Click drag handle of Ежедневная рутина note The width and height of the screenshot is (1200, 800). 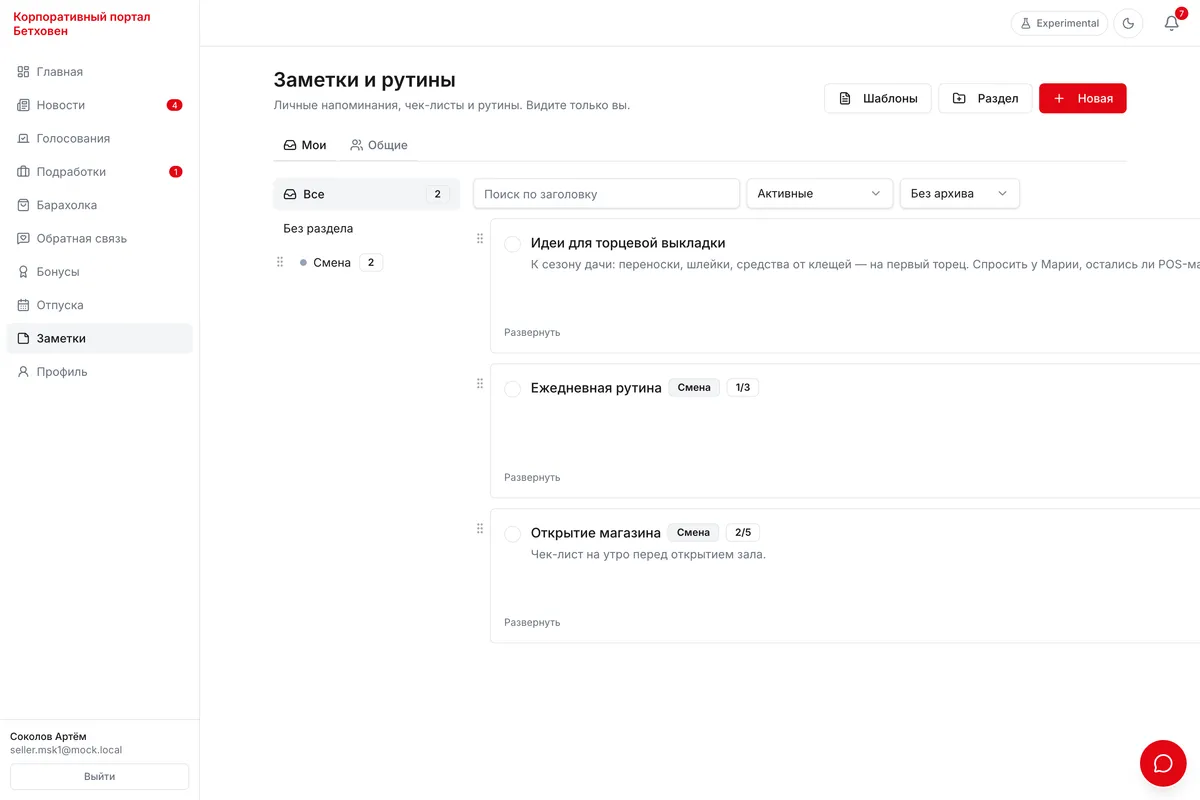(480, 383)
